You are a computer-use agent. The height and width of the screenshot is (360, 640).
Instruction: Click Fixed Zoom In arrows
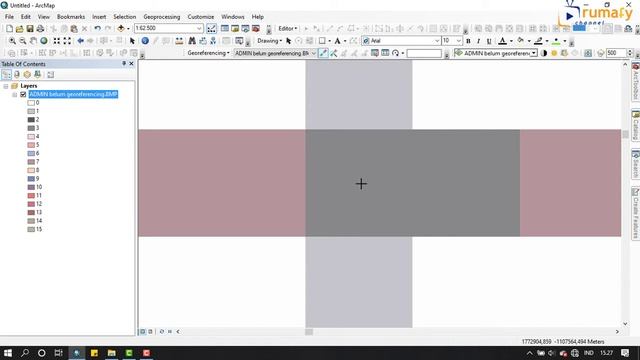click(x=57, y=41)
